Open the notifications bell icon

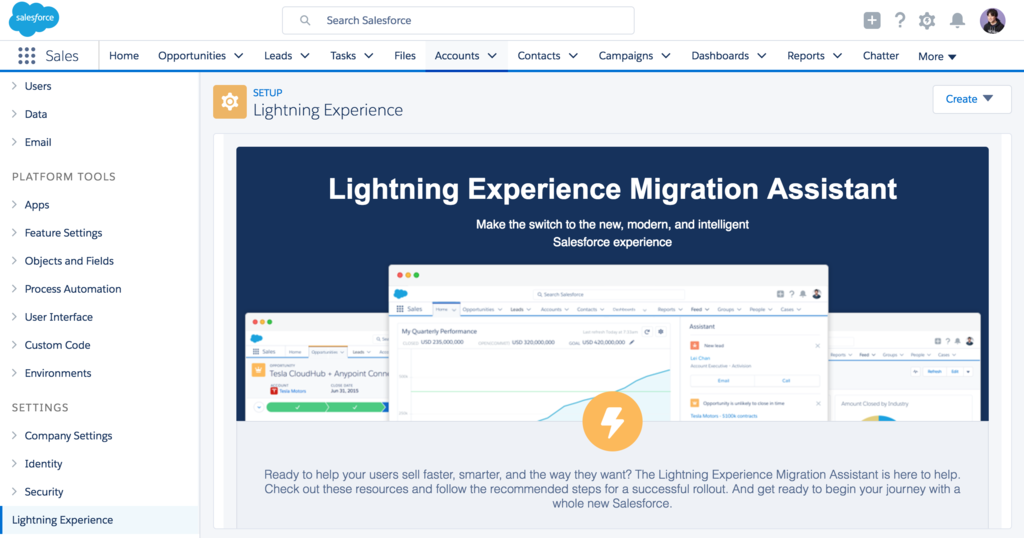coord(957,20)
